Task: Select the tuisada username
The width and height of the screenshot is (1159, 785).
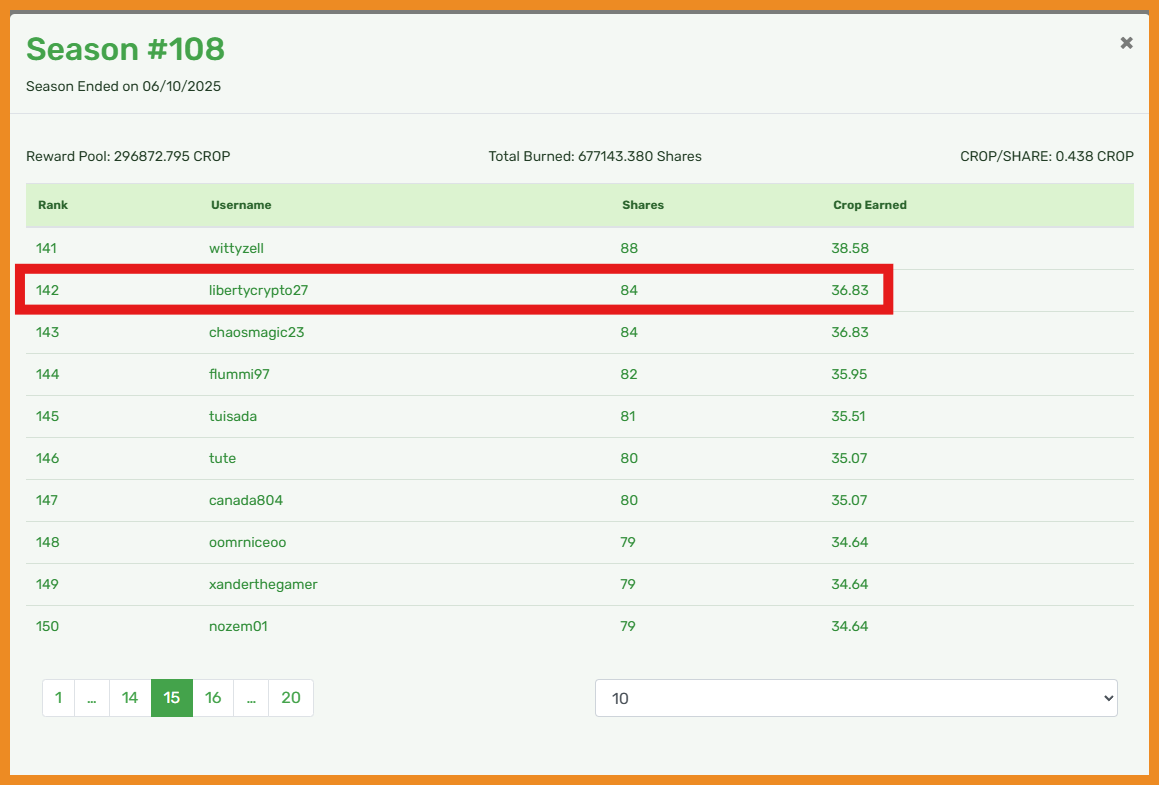Action: point(233,416)
